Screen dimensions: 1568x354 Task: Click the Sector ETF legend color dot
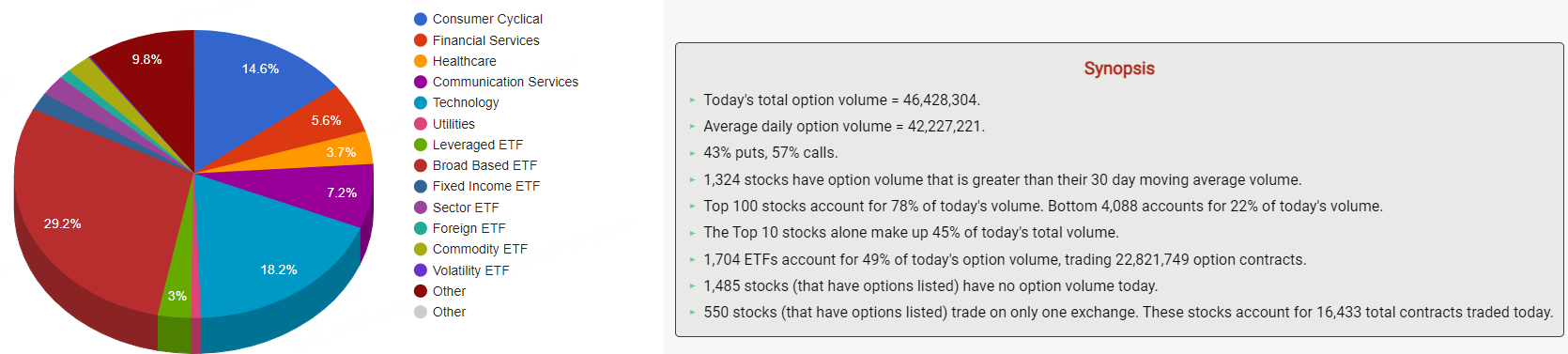click(421, 208)
